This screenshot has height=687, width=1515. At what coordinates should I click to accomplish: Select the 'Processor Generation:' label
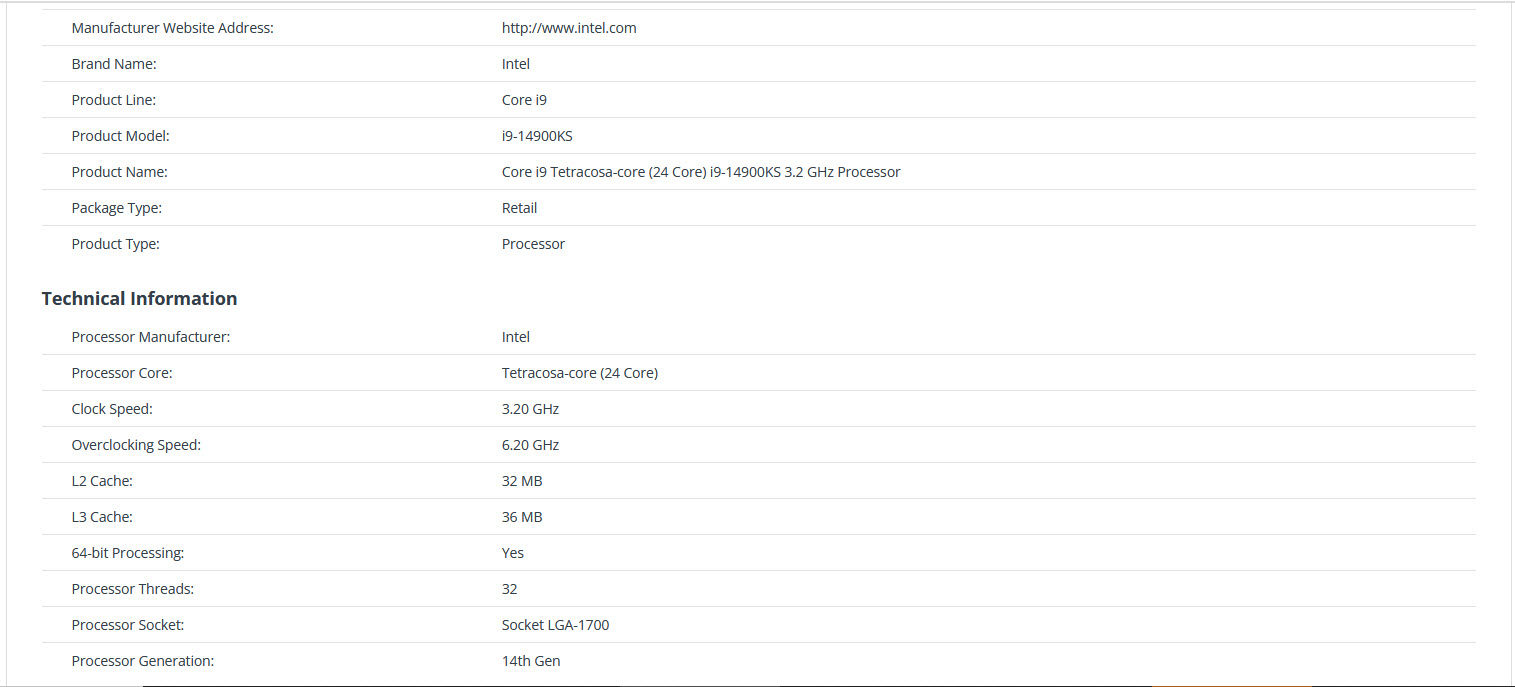(143, 661)
